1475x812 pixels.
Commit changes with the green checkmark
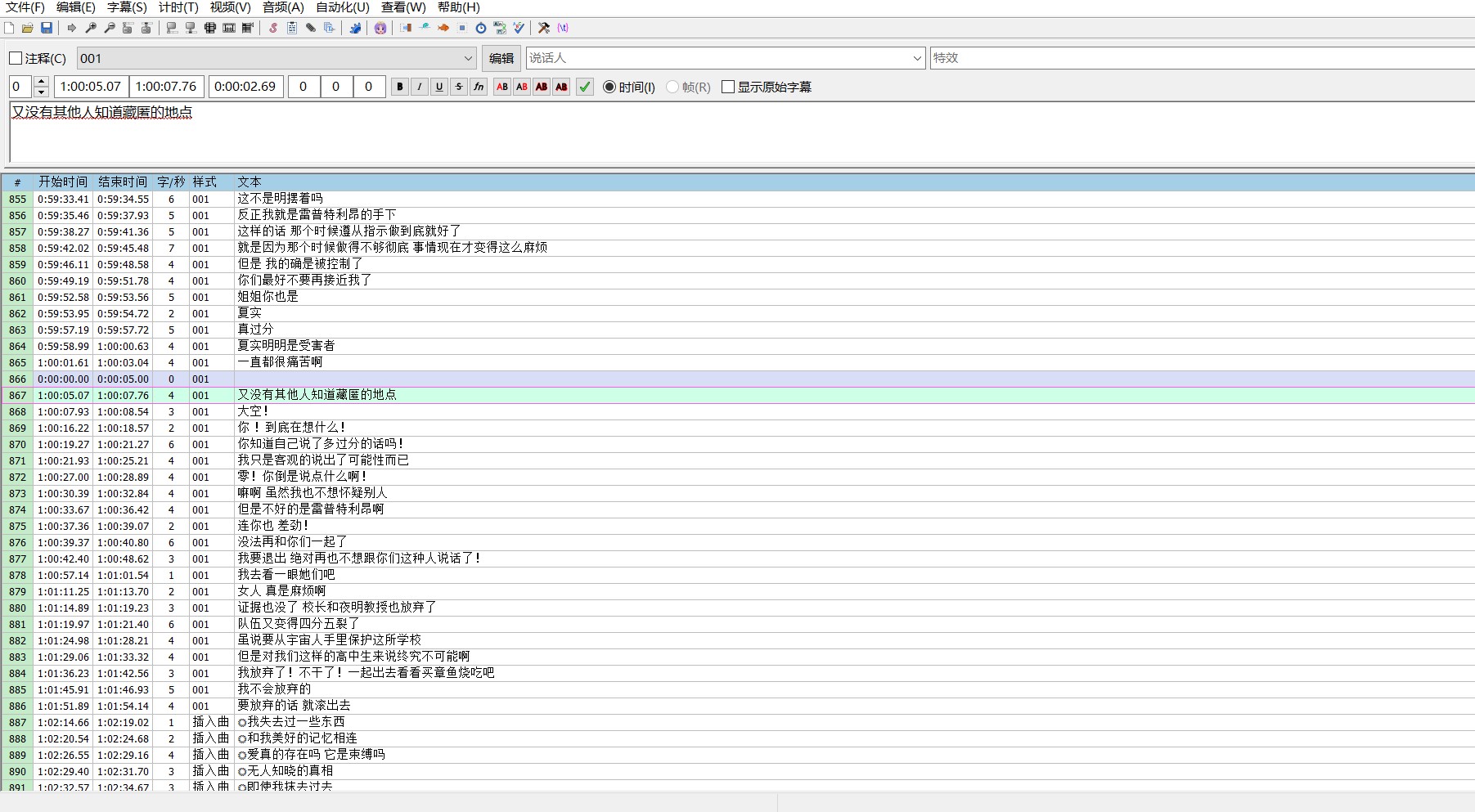tap(584, 87)
